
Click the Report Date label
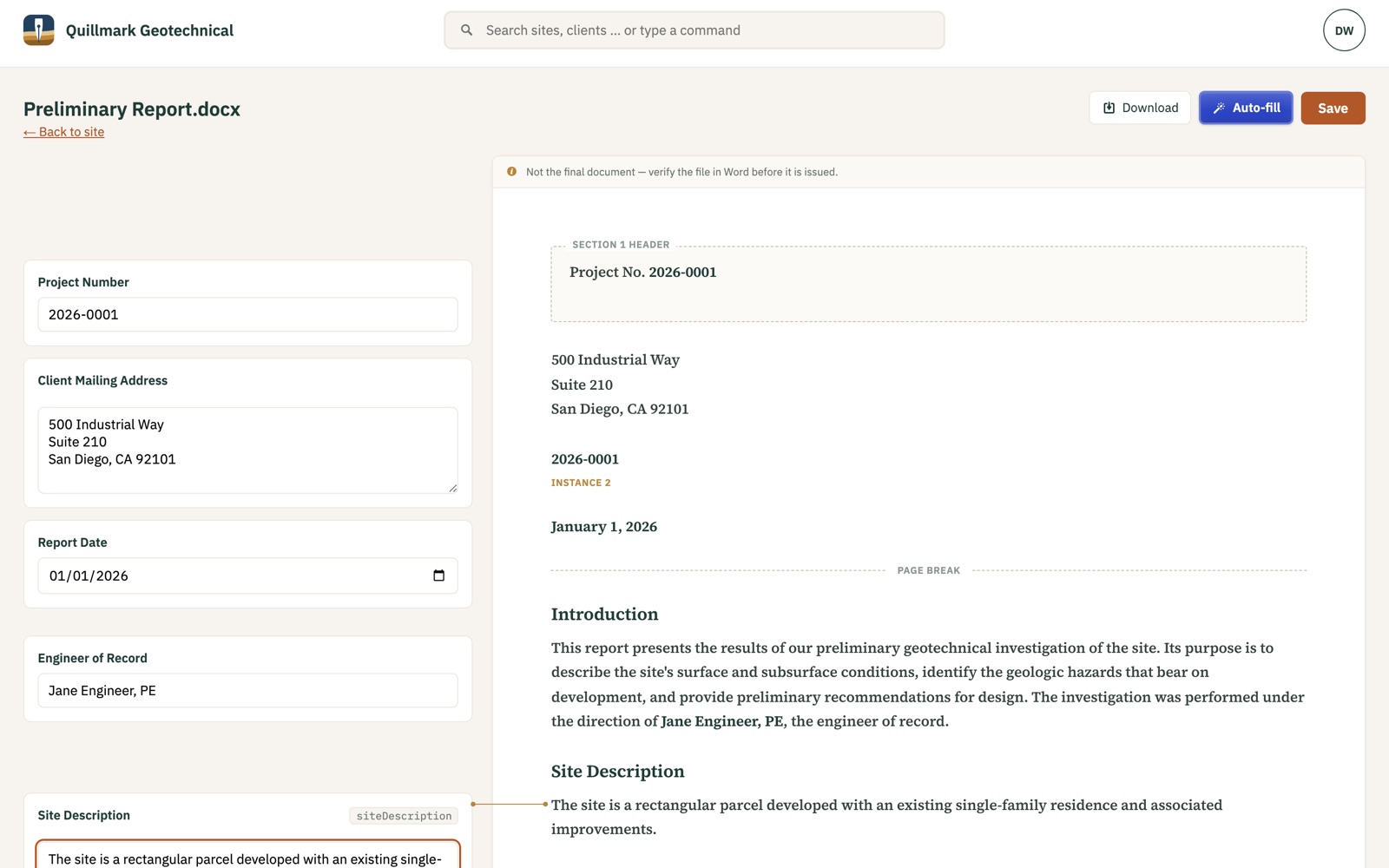point(73,542)
